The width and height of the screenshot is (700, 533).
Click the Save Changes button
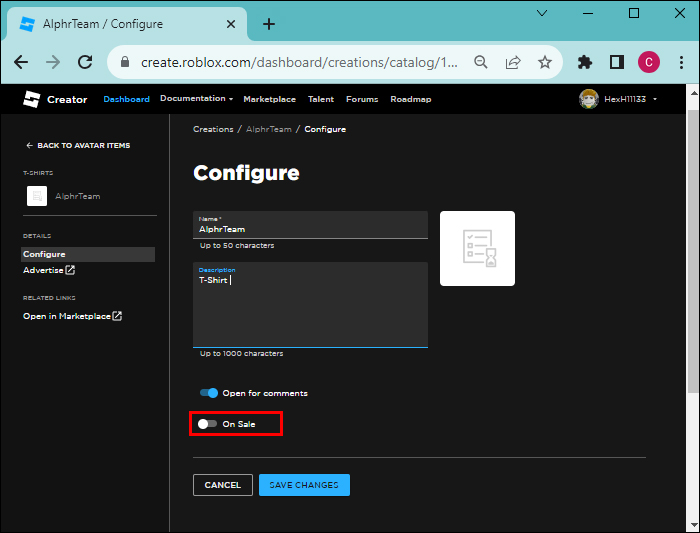click(304, 485)
